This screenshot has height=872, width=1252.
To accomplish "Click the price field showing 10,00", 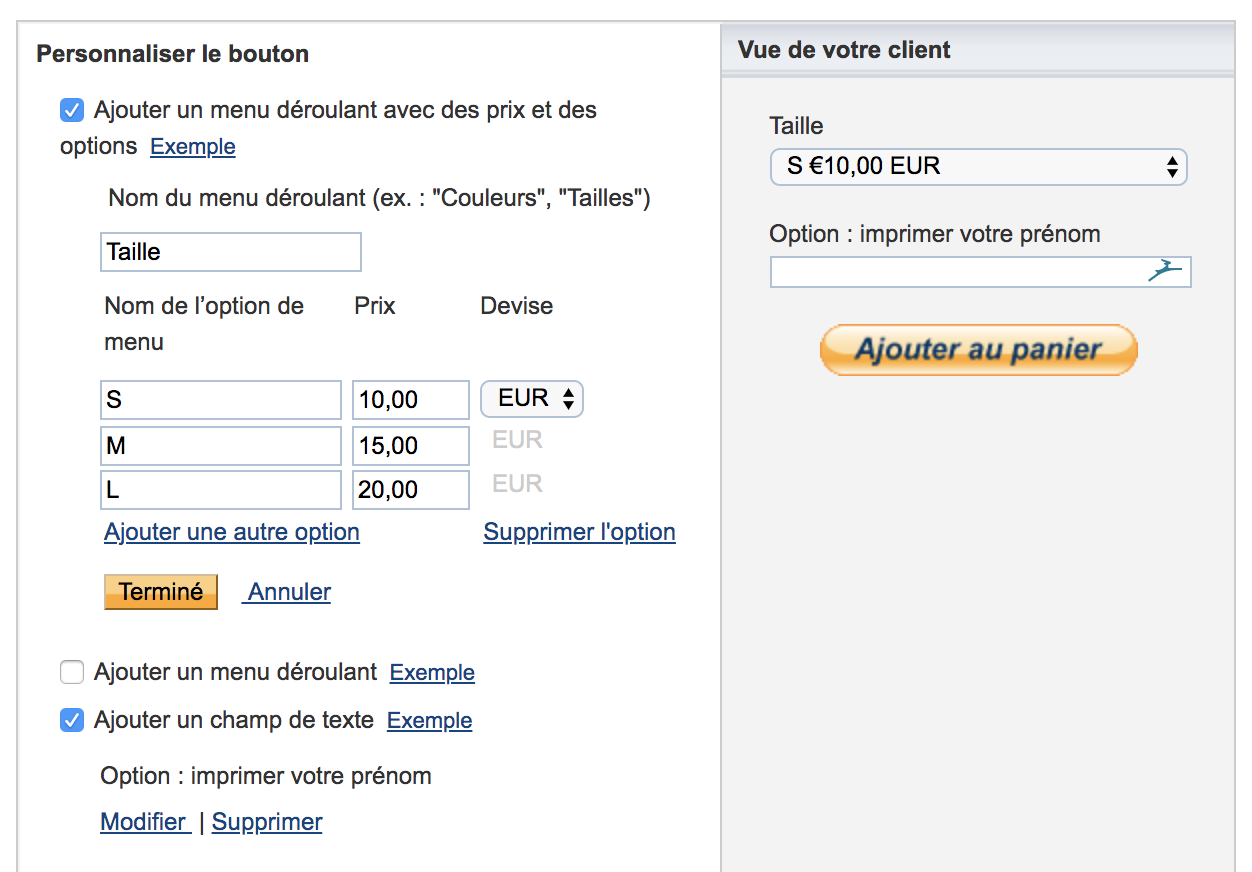I will coord(411,400).
